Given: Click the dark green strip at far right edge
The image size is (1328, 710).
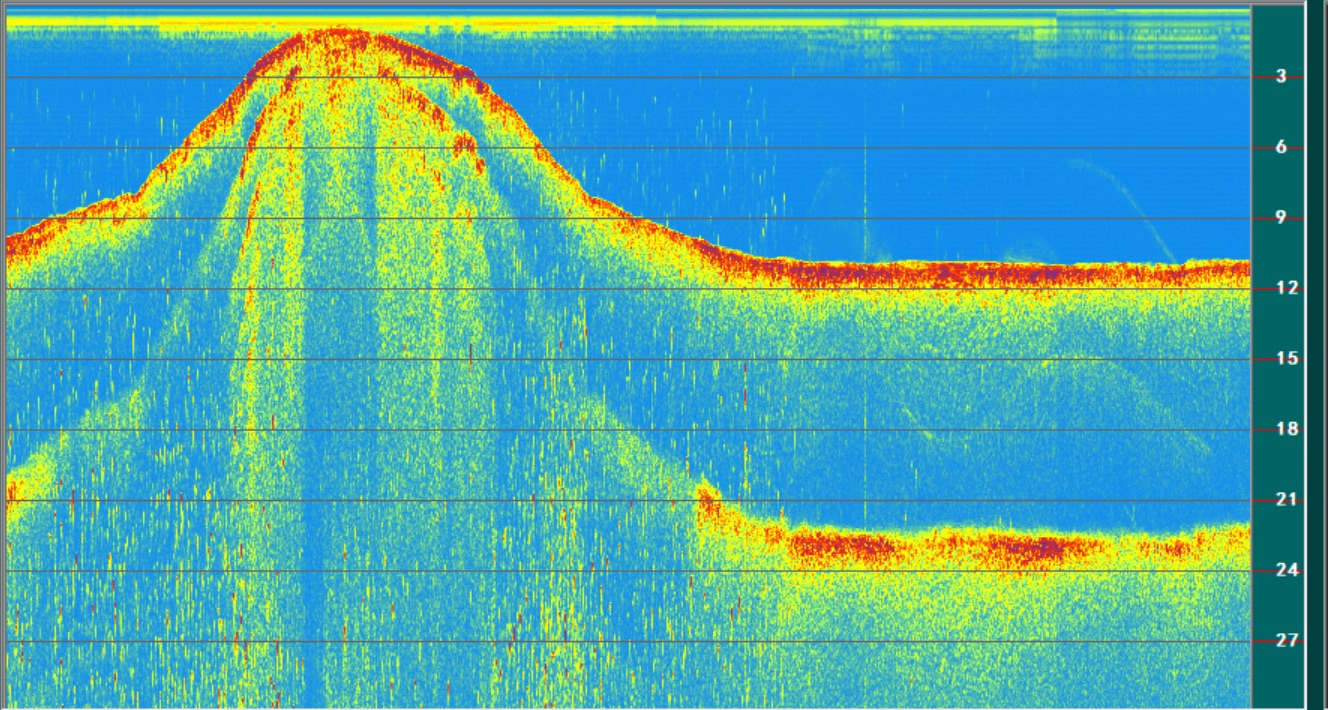Looking at the screenshot, I should click(x=1317, y=355).
